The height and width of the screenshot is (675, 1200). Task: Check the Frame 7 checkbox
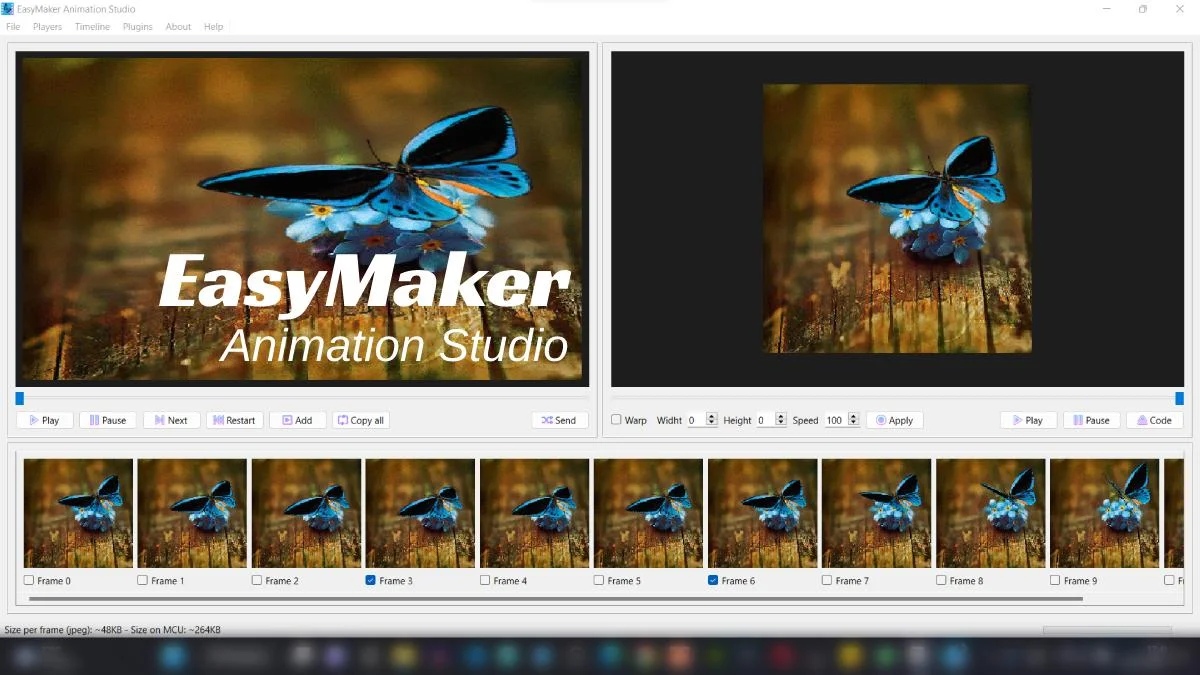click(827, 580)
